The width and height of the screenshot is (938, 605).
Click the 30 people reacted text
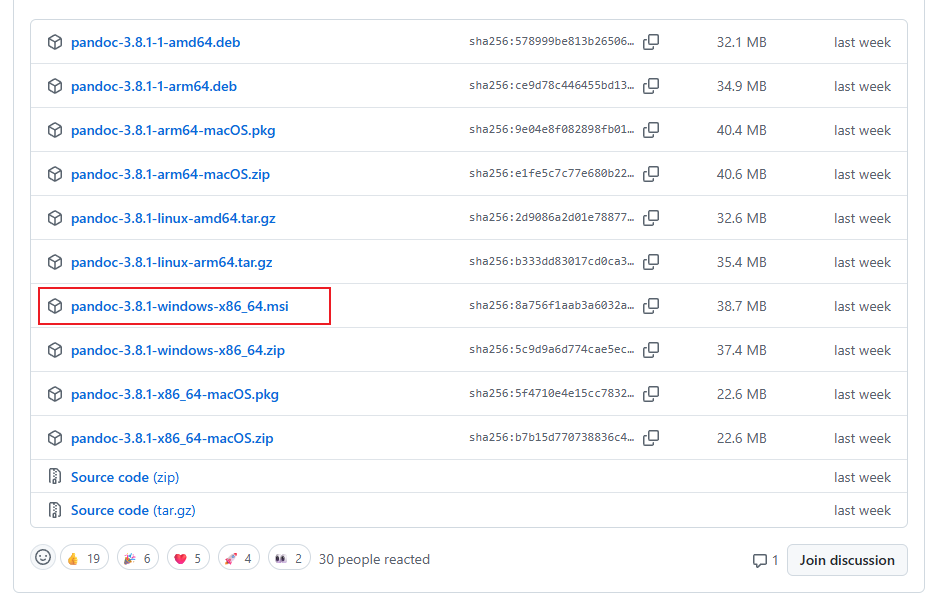374,560
